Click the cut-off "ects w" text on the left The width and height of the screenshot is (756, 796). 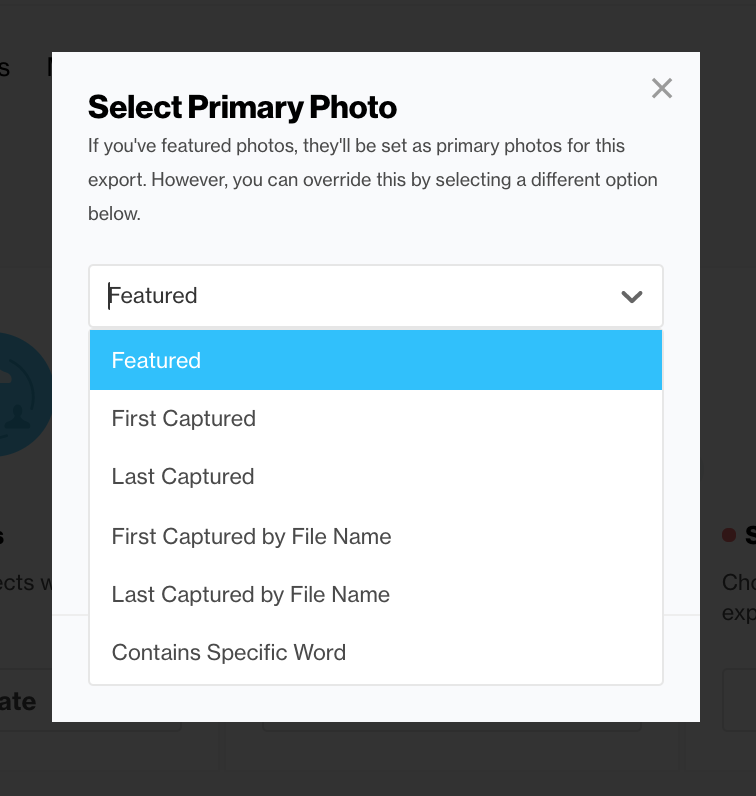[x=25, y=582]
